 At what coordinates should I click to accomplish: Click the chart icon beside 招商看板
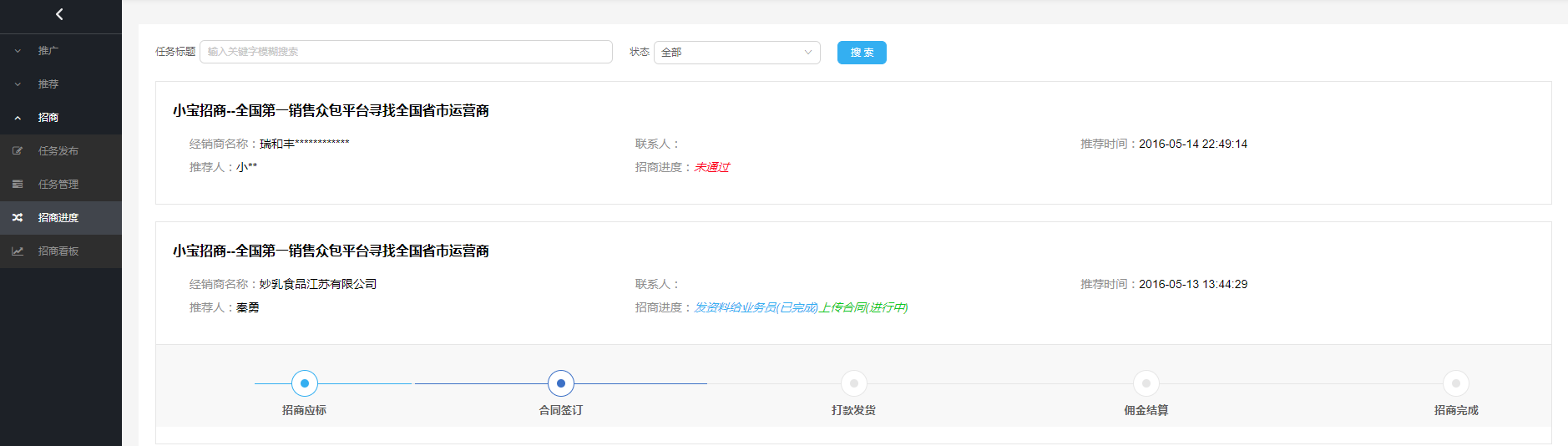18,251
